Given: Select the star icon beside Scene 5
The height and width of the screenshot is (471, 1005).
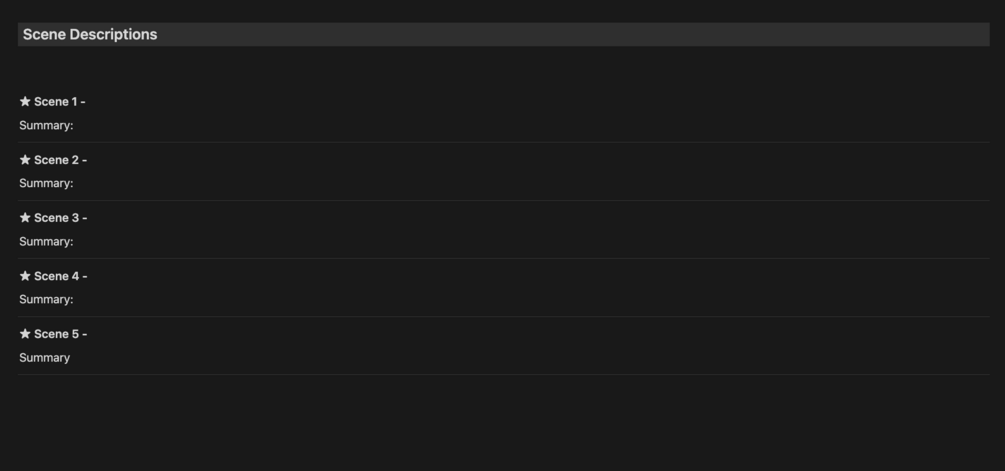Looking at the screenshot, I should (25, 334).
